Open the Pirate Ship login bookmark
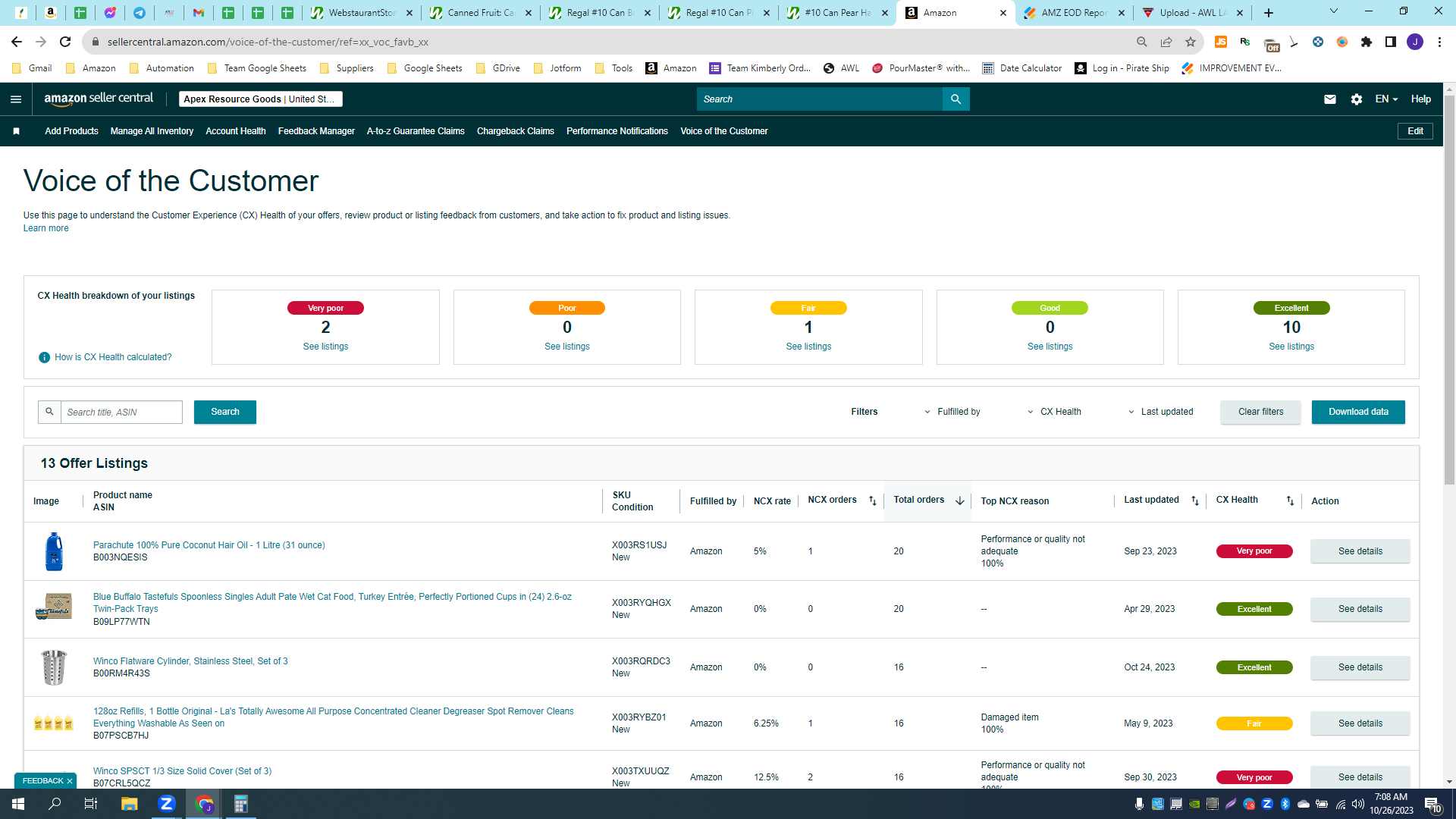This screenshot has width=1456, height=819. click(x=1122, y=68)
